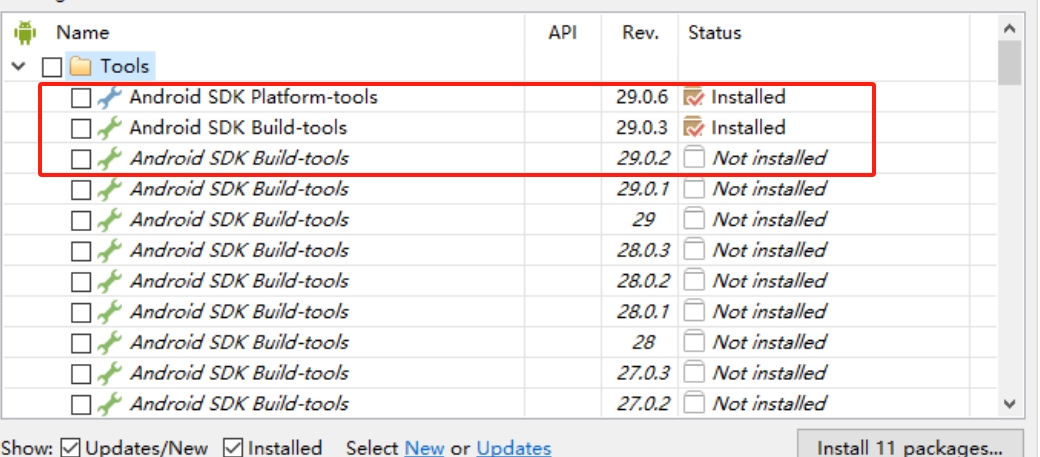The width and height of the screenshot is (1040, 457).
Task: Check Build-tools 28.0.1 checkbox
Action: [x=81, y=312]
